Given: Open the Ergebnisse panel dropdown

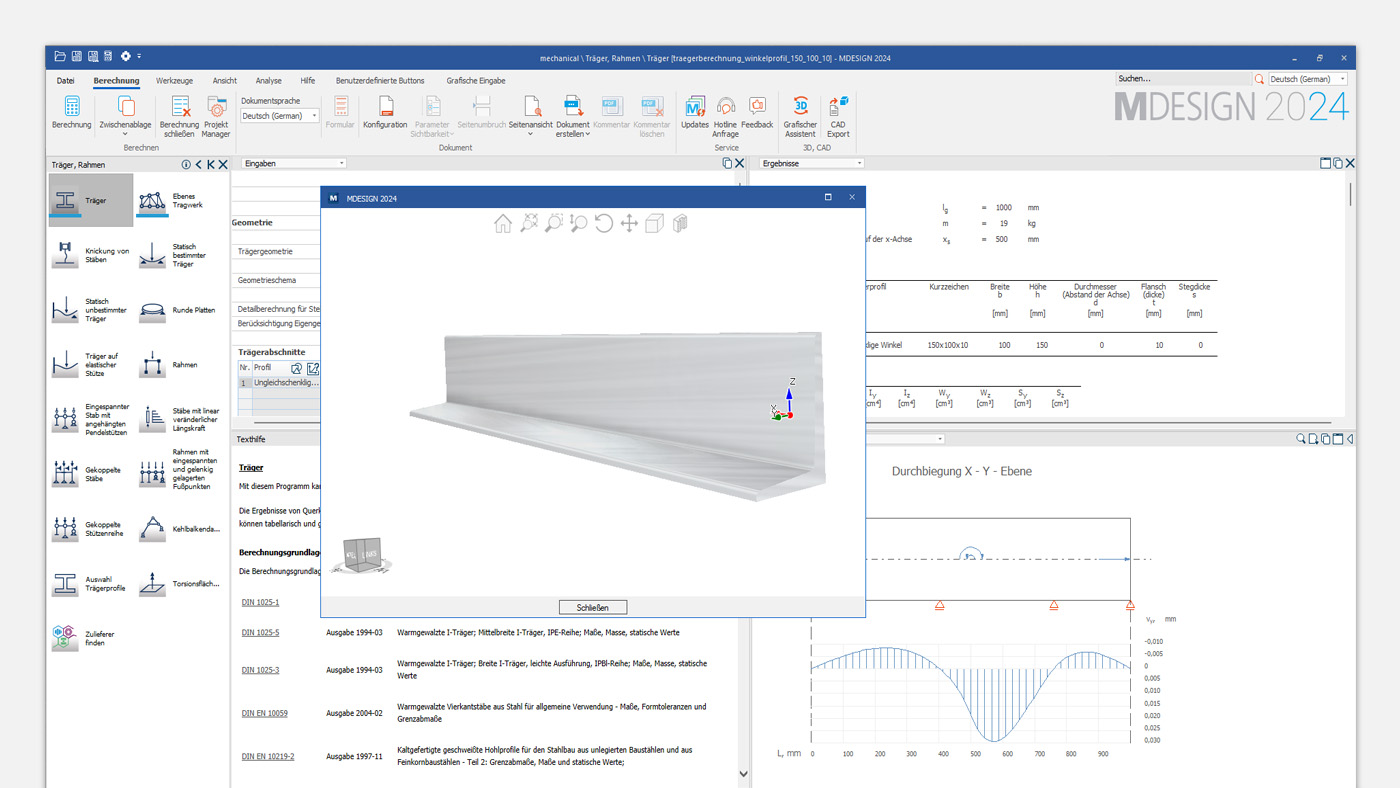Looking at the screenshot, I should pos(811,163).
